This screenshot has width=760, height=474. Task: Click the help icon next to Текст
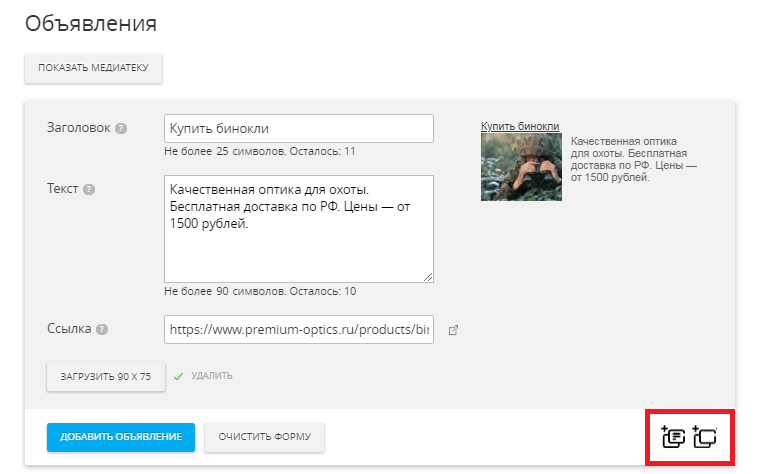pyautogui.click(x=89, y=188)
